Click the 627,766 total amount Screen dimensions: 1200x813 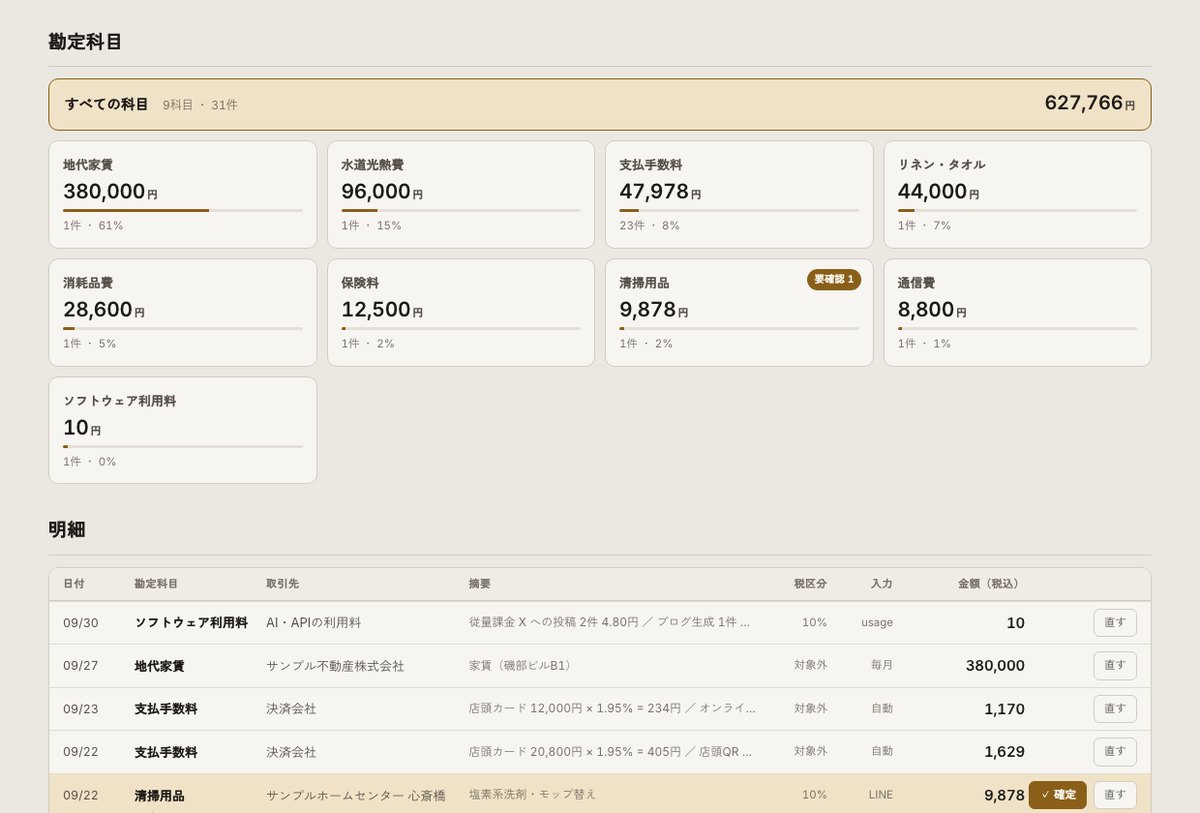(x=1090, y=103)
